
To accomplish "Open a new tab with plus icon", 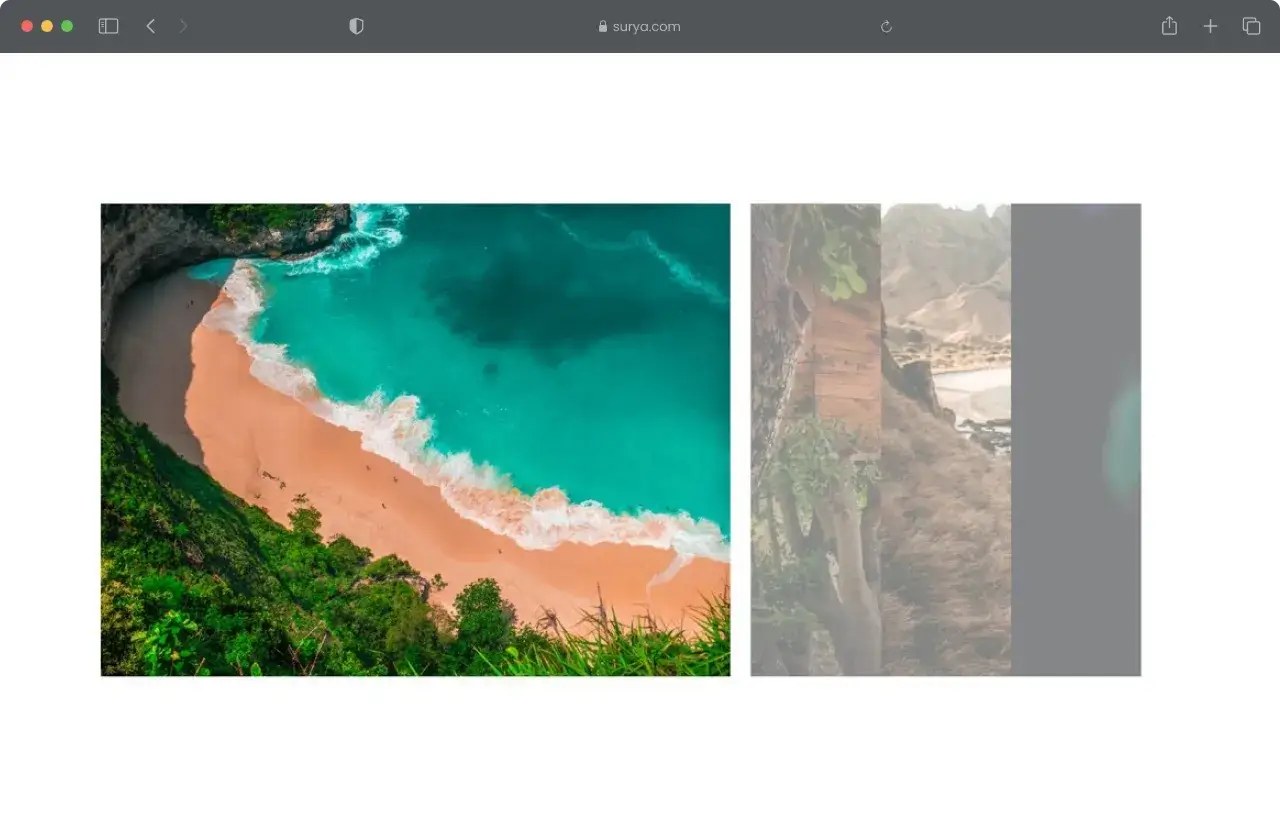I will tap(1210, 26).
